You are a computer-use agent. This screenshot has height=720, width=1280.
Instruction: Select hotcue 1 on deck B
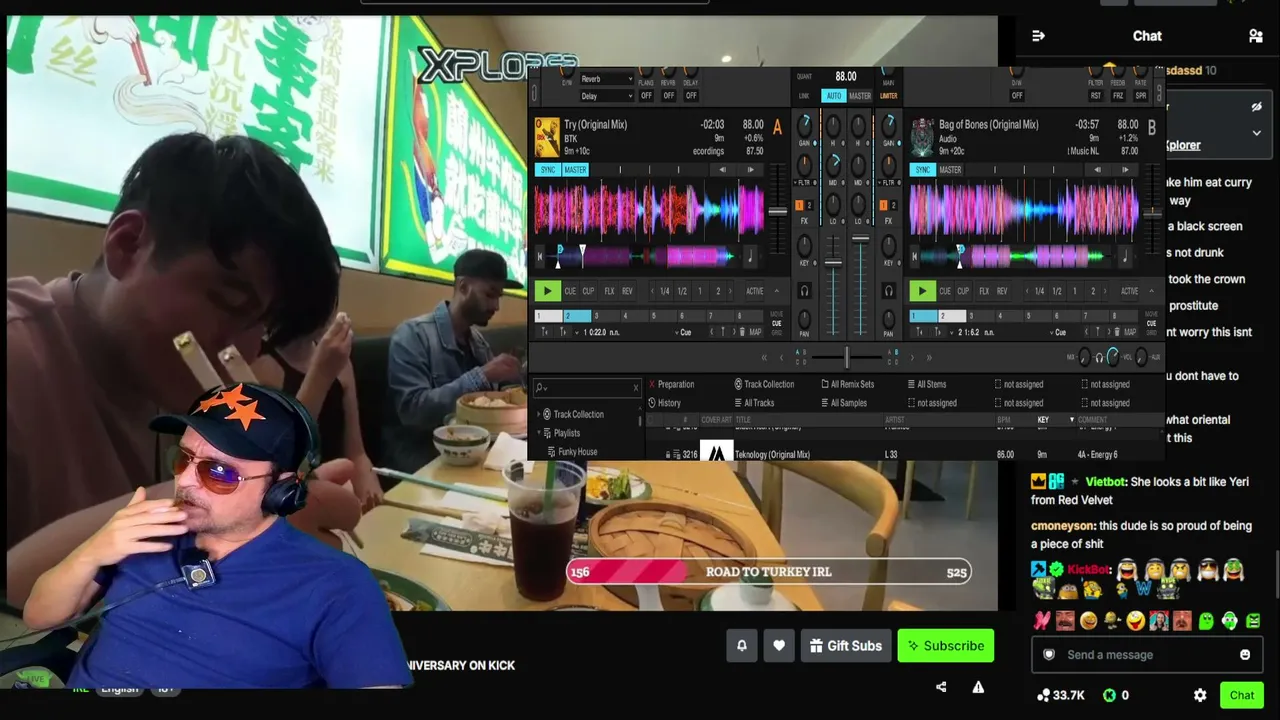pos(924,316)
